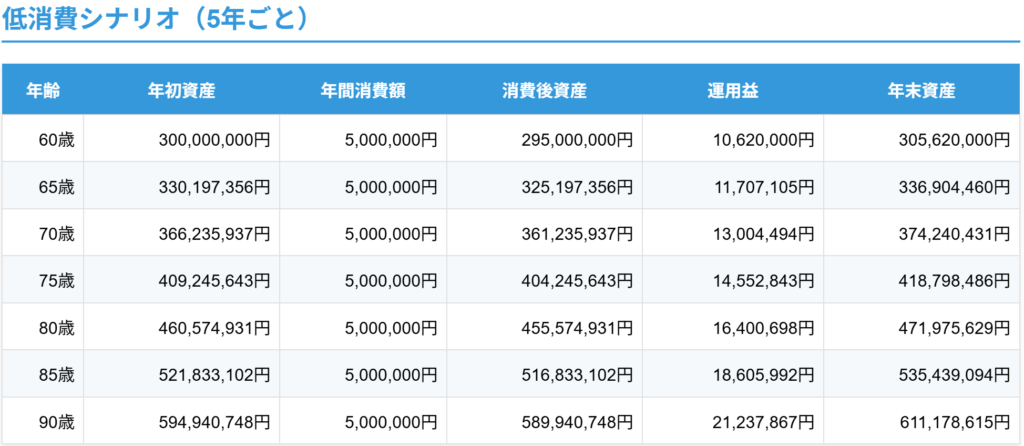Image resolution: width=1024 pixels, height=446 pixels.
Task: Click the 運用益 column header
Action: 733,90
